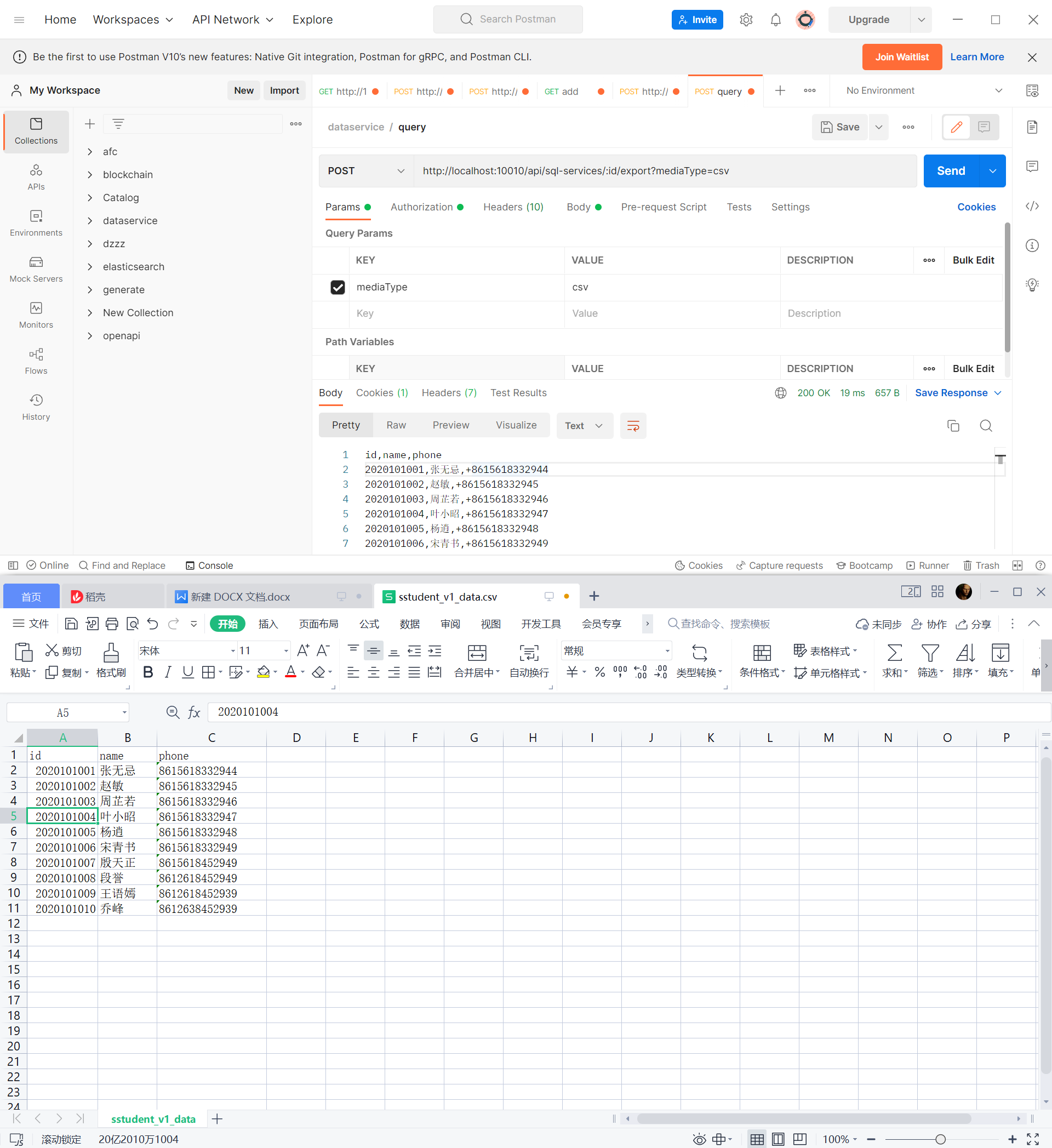
Task: Open the Text response format dropdown
Action: (x=584, y=426)
